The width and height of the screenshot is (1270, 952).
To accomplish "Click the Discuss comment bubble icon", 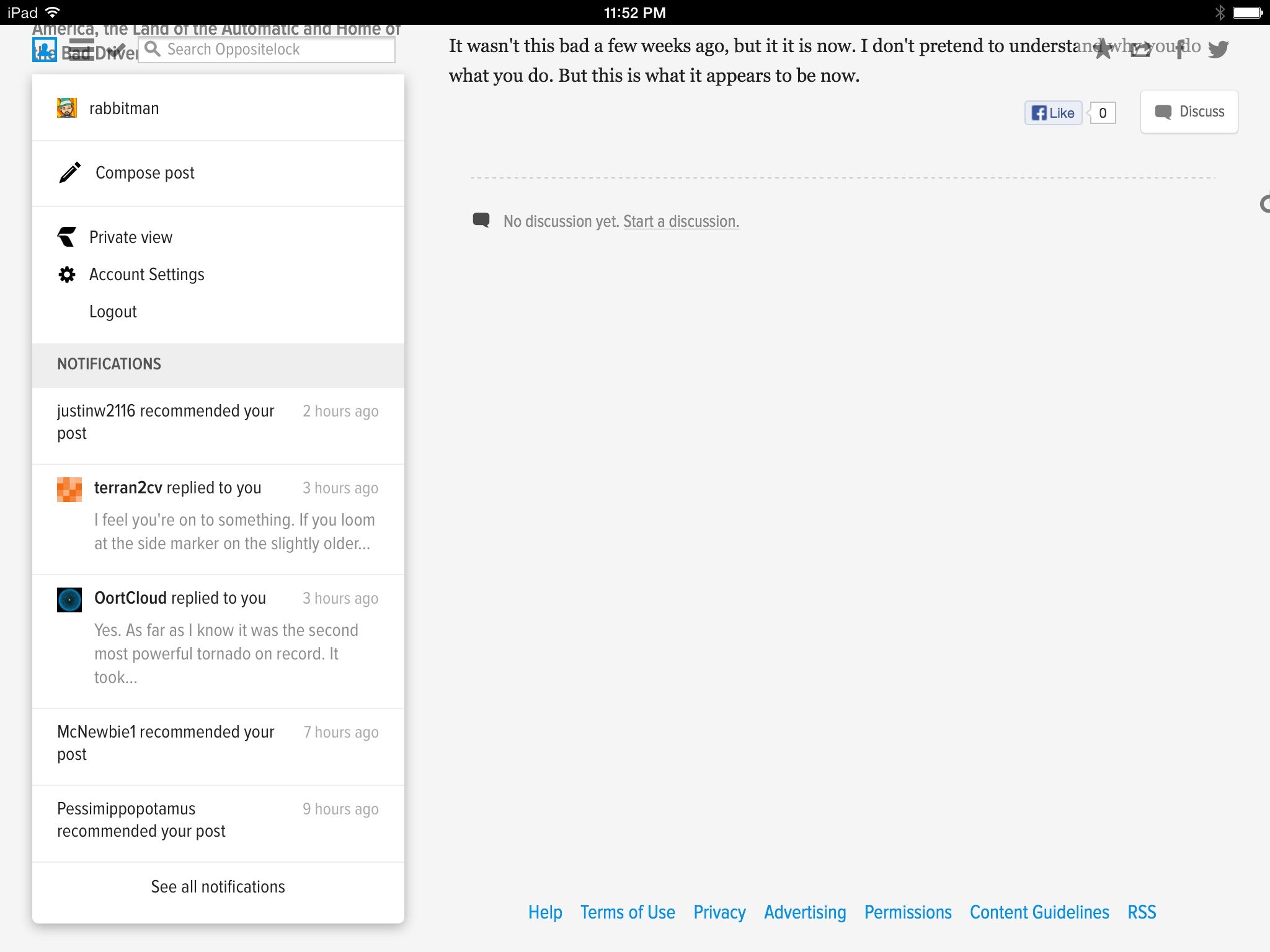I will pos(1162,111).
